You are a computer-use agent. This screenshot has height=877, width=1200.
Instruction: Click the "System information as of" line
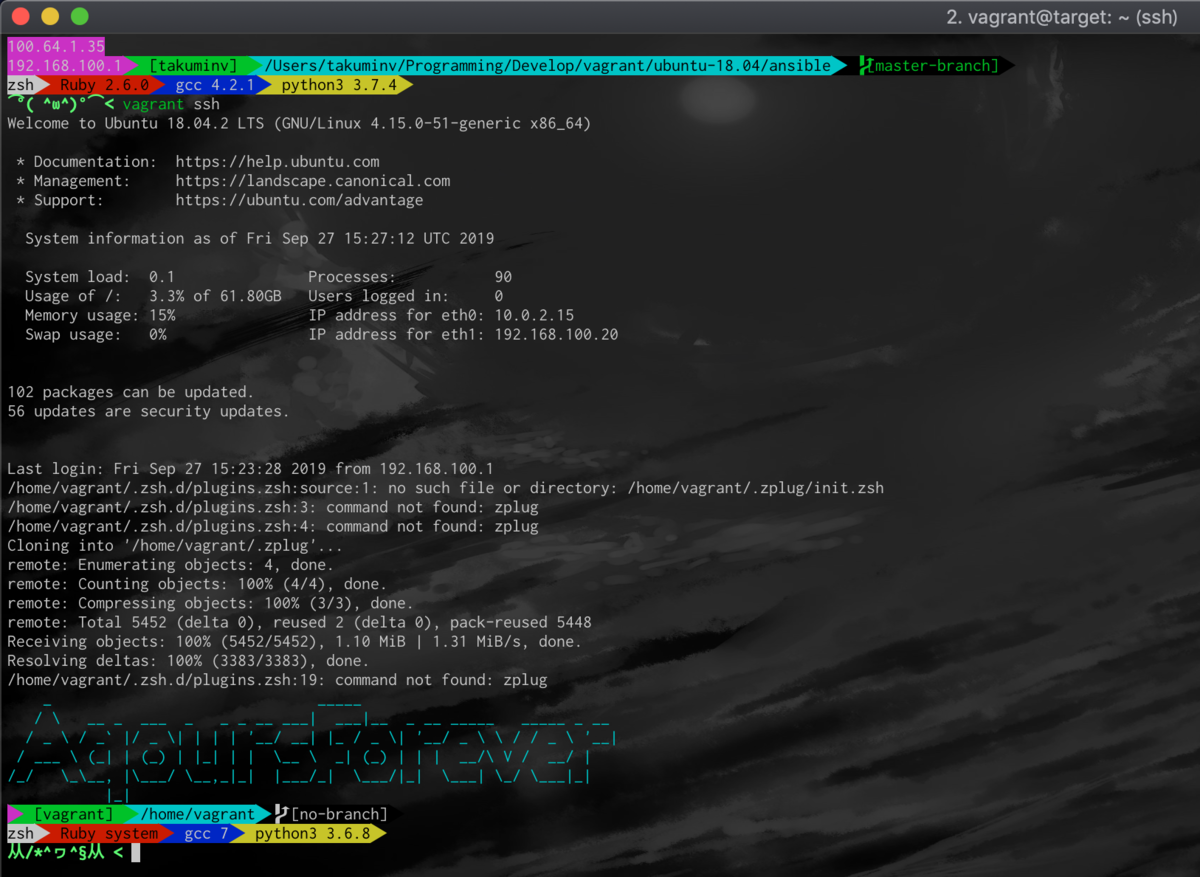pyautogui.click(x=259, y=239)
